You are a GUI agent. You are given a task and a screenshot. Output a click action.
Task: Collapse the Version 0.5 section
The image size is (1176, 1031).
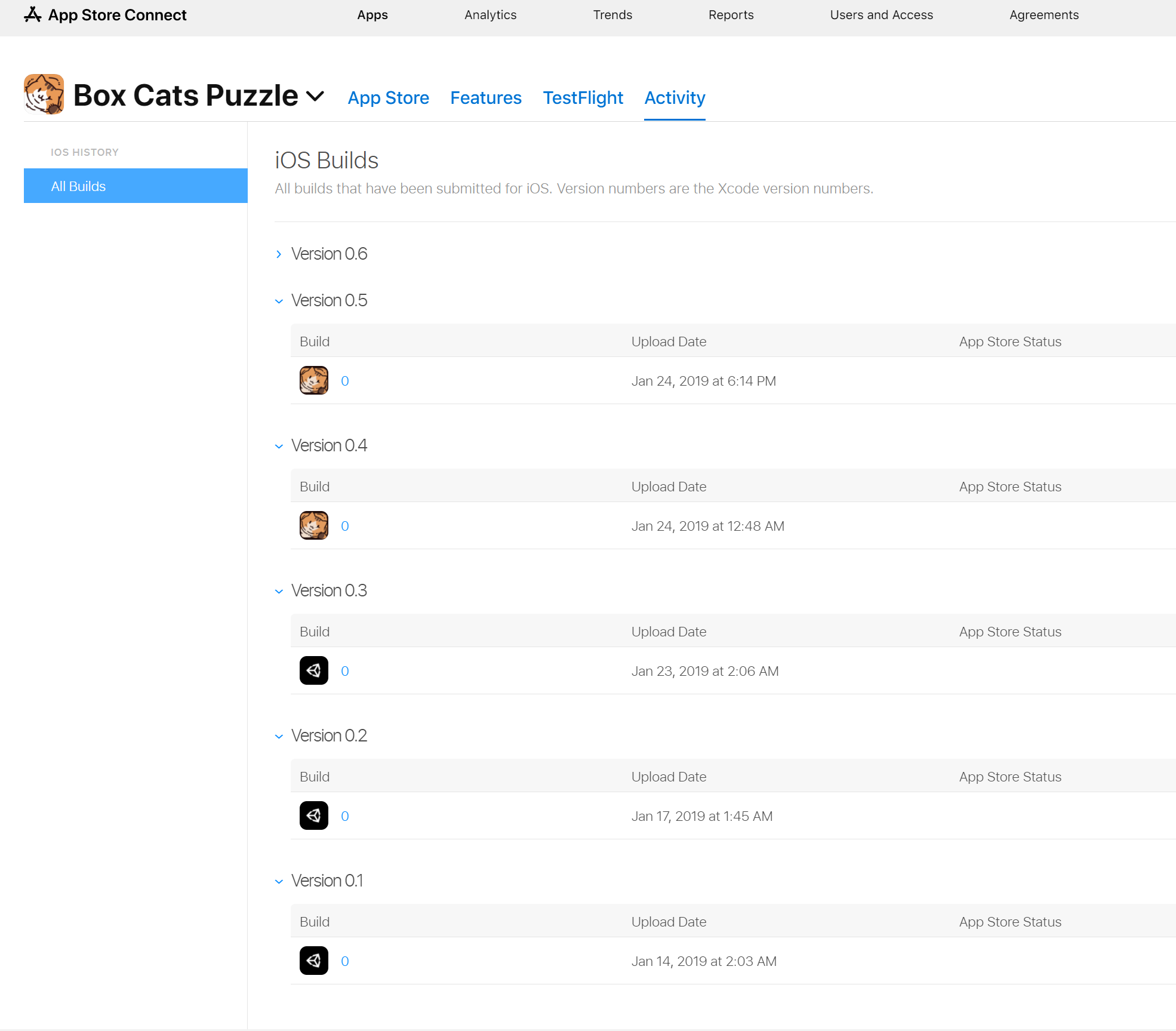click(279, 301)
